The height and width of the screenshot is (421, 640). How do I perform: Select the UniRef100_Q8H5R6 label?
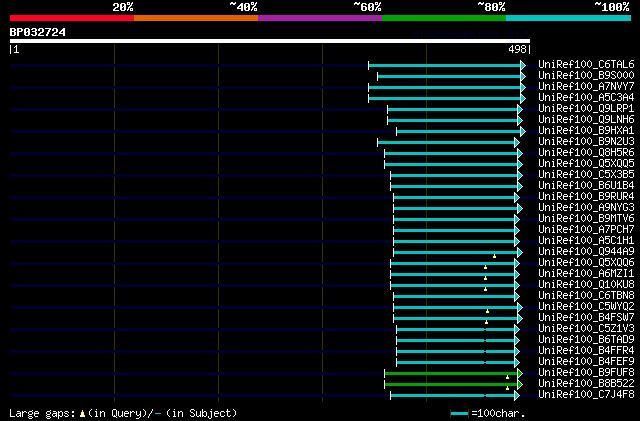[586, 153]
